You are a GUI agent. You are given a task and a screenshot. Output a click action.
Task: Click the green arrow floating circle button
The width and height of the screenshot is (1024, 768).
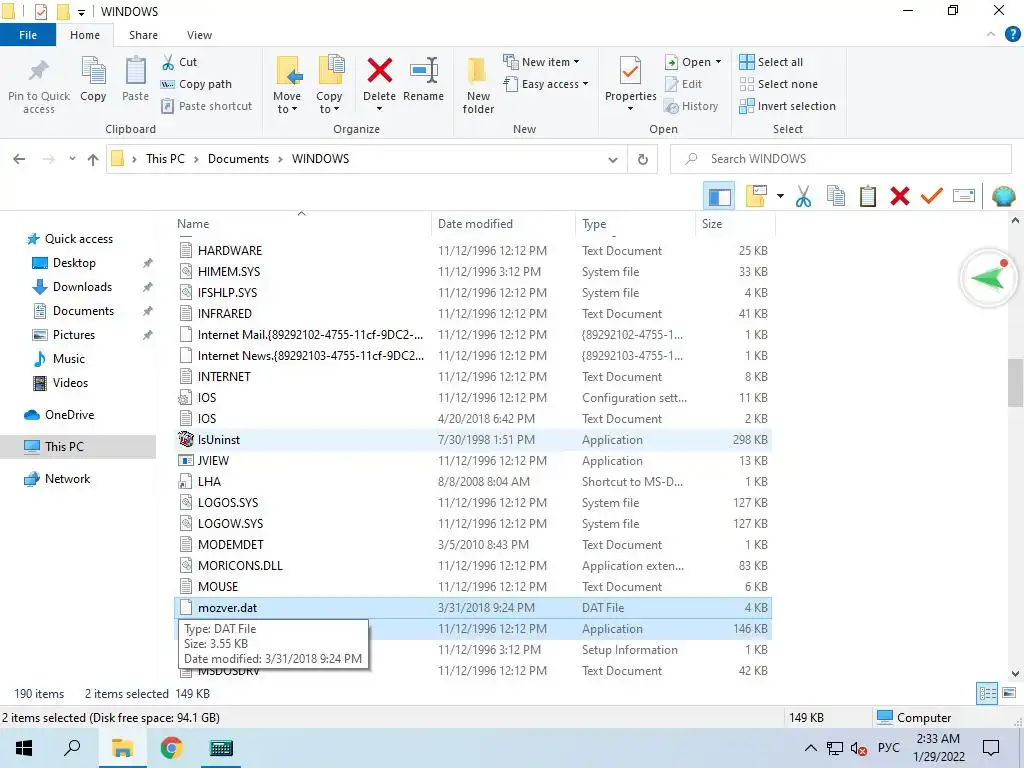989,278
